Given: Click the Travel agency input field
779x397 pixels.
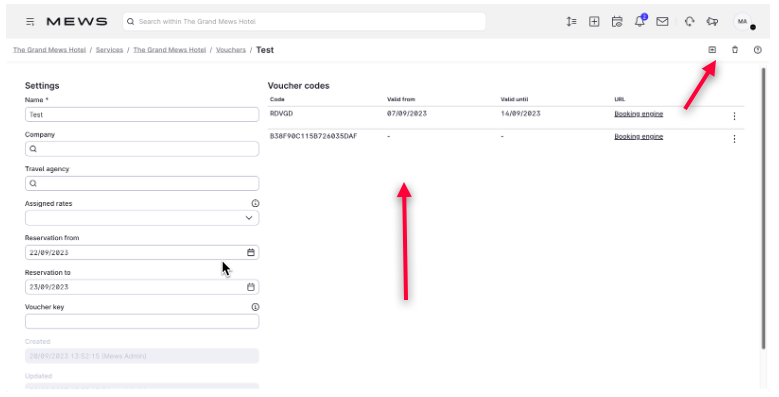Looking at the screenshot, I should point(142,183).
